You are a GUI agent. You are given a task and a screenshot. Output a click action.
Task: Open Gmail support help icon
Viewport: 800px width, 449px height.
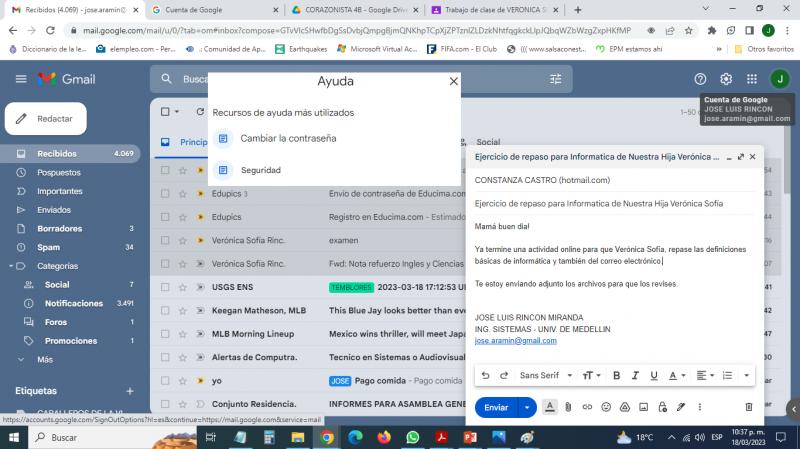(x=700, y=79)
